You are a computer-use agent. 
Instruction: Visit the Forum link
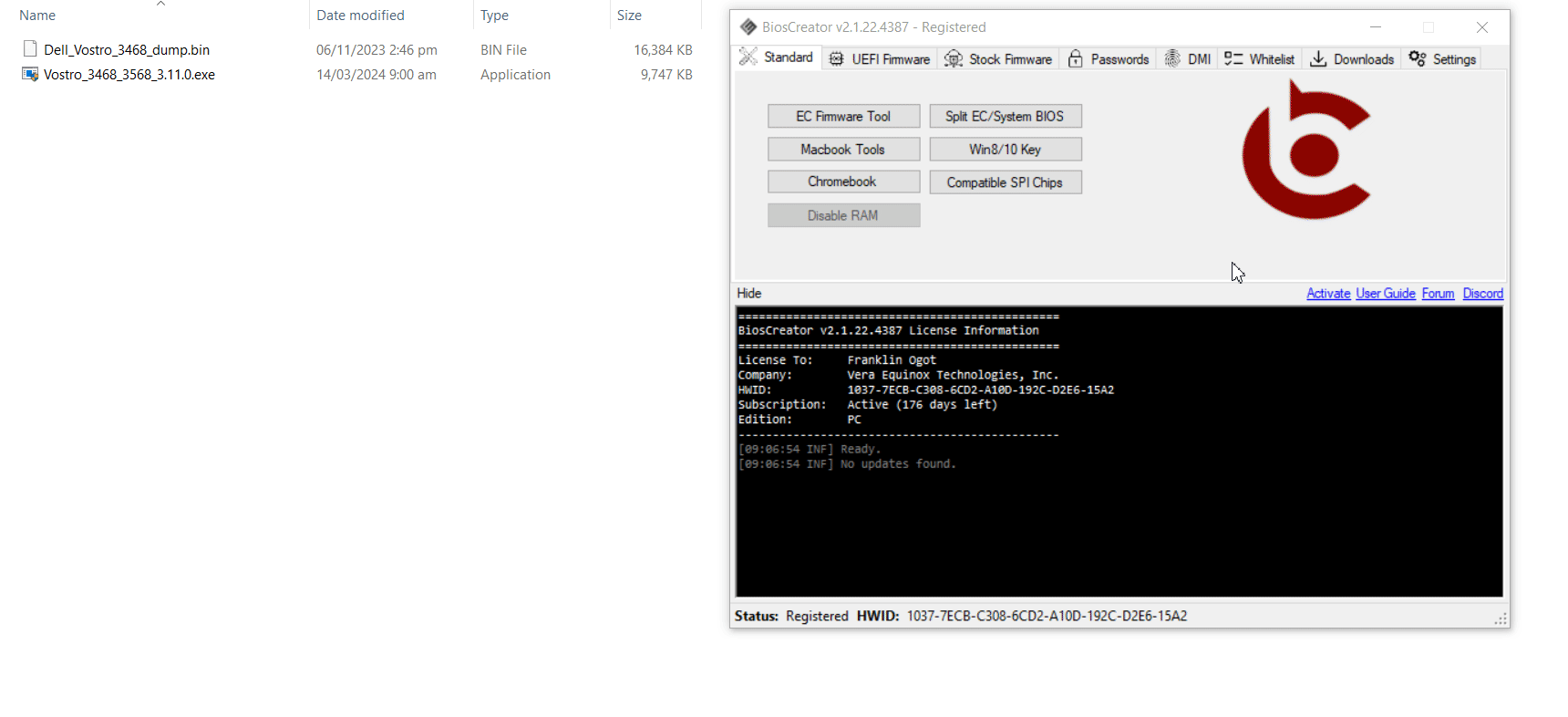1438,294
